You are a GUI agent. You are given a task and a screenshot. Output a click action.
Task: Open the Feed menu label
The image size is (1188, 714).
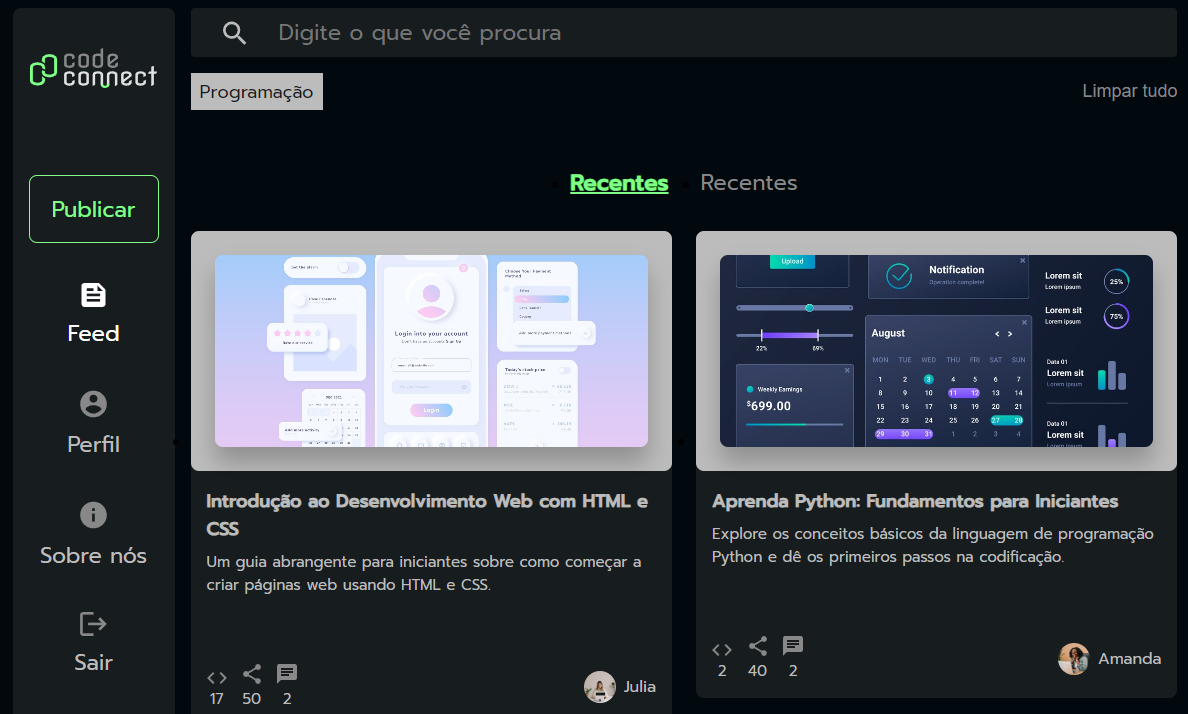click(93, 334)
